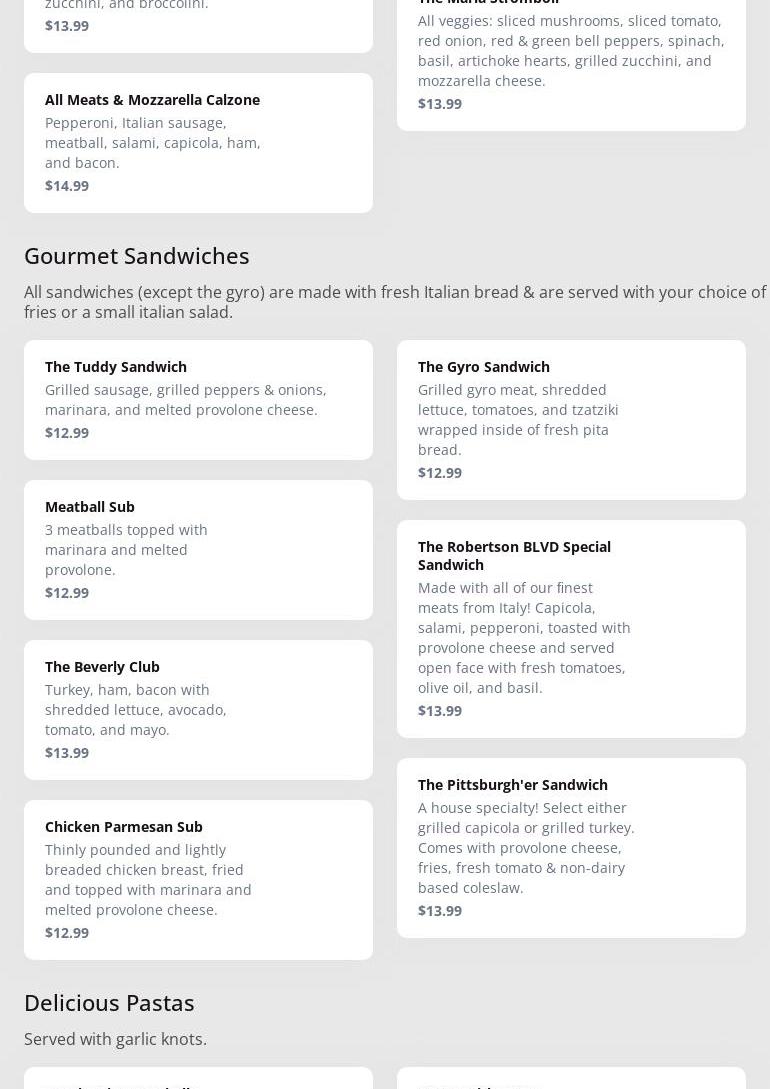Image resolution: width=770 pixels, height=1089 pixels.
Task: Click the sandwiches bread and sides note
Action: coord(394,302)
